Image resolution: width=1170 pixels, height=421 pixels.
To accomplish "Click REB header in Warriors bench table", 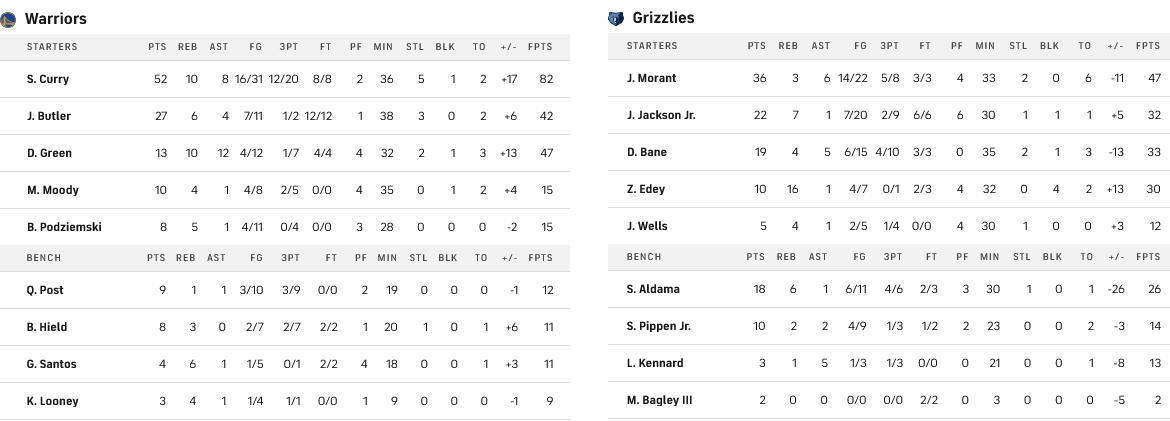I will [186, 257].
